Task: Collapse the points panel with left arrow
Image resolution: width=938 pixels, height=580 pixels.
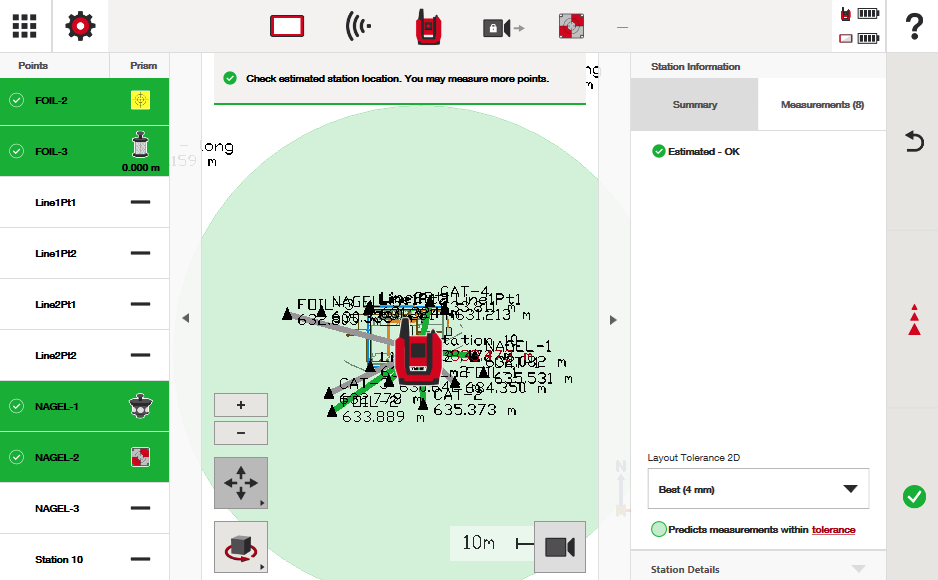Action: click(x=185, y=319)
